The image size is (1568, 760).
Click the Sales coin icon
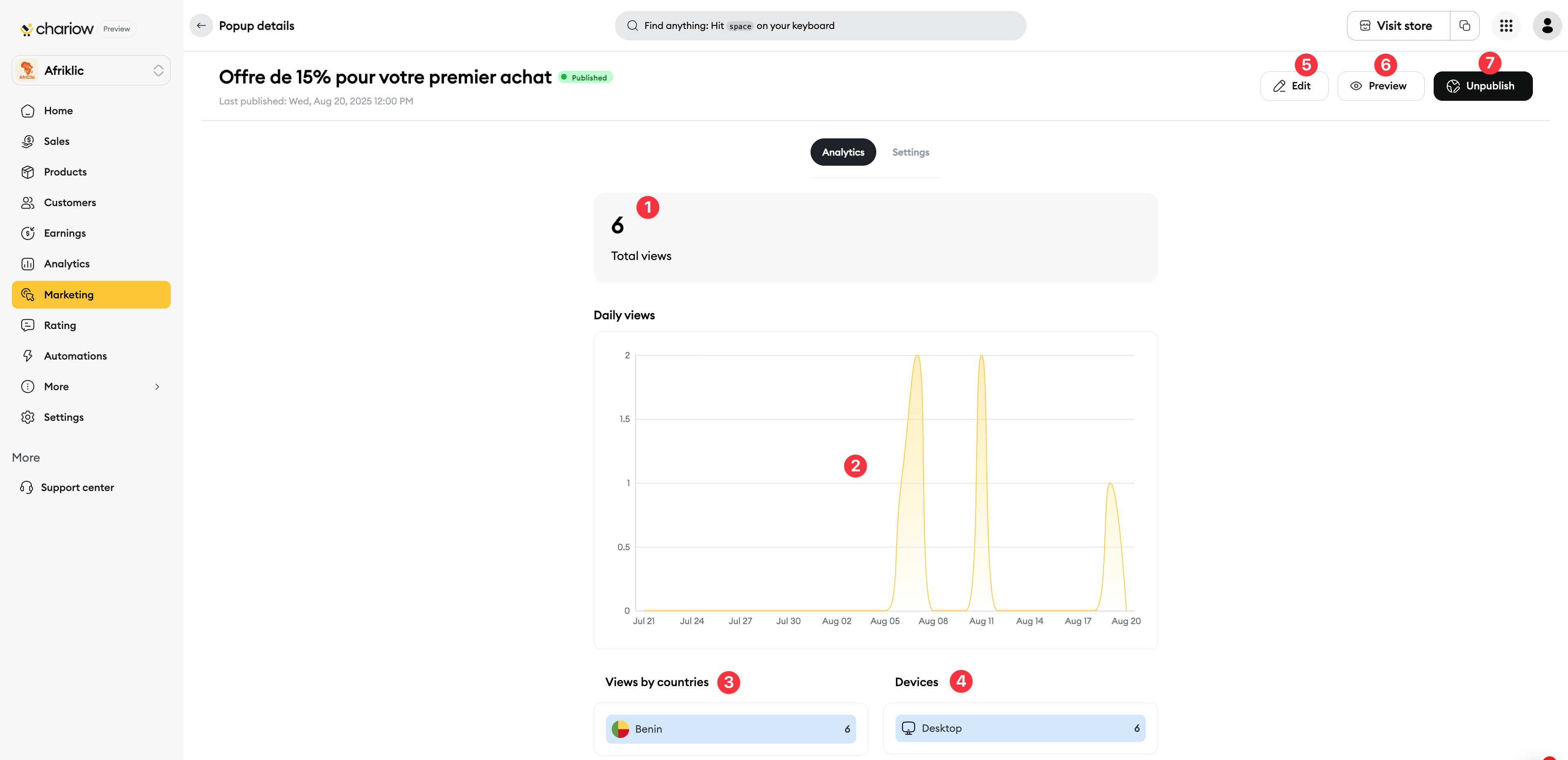(27, 141)
